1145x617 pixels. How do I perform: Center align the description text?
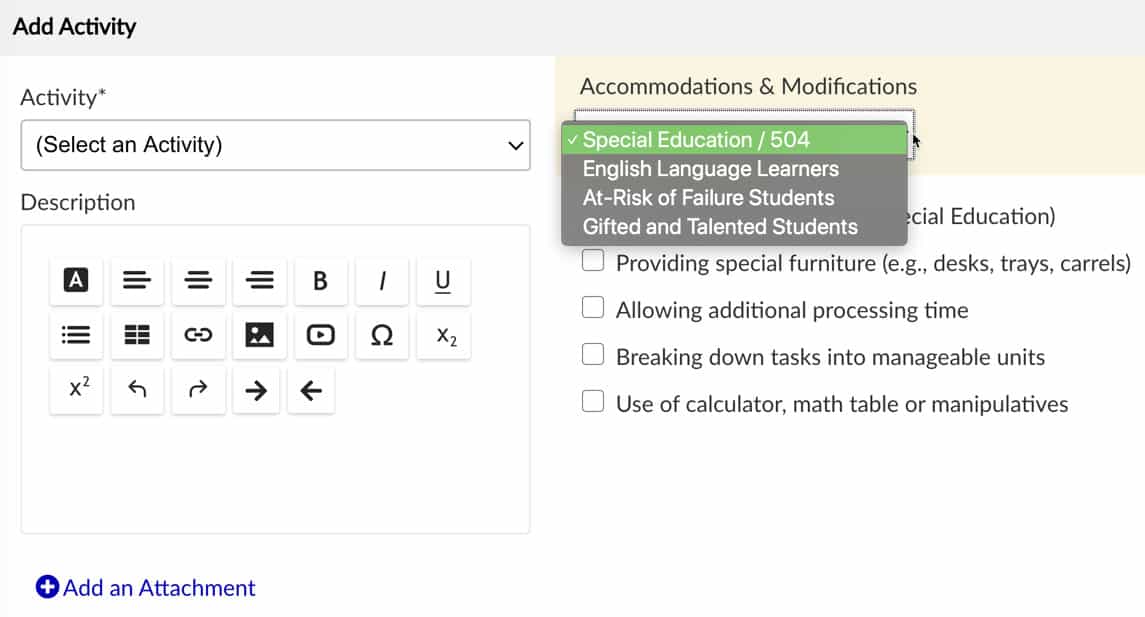[x=198, y=281]
